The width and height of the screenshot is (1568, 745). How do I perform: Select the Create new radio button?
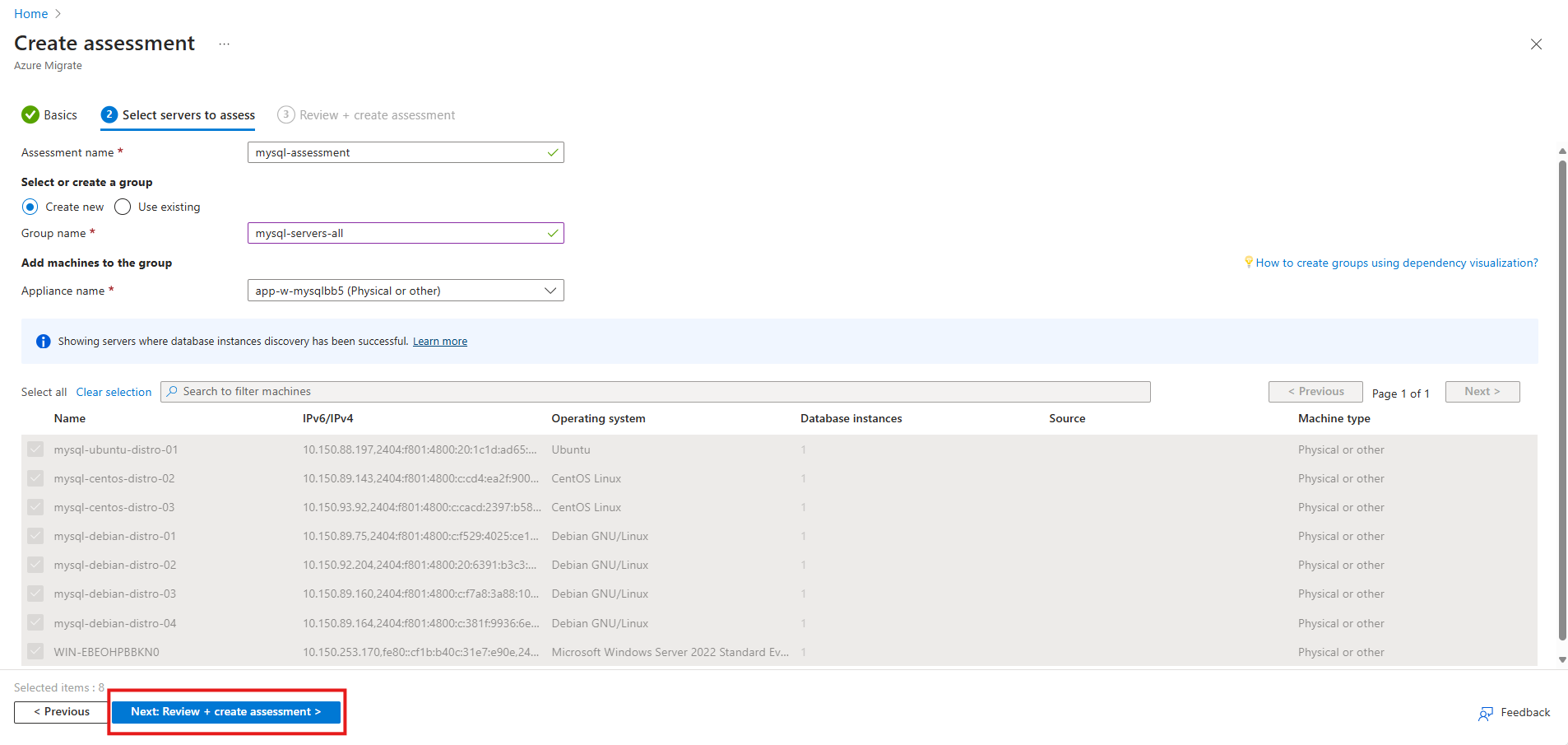click(x=30, y=207)
